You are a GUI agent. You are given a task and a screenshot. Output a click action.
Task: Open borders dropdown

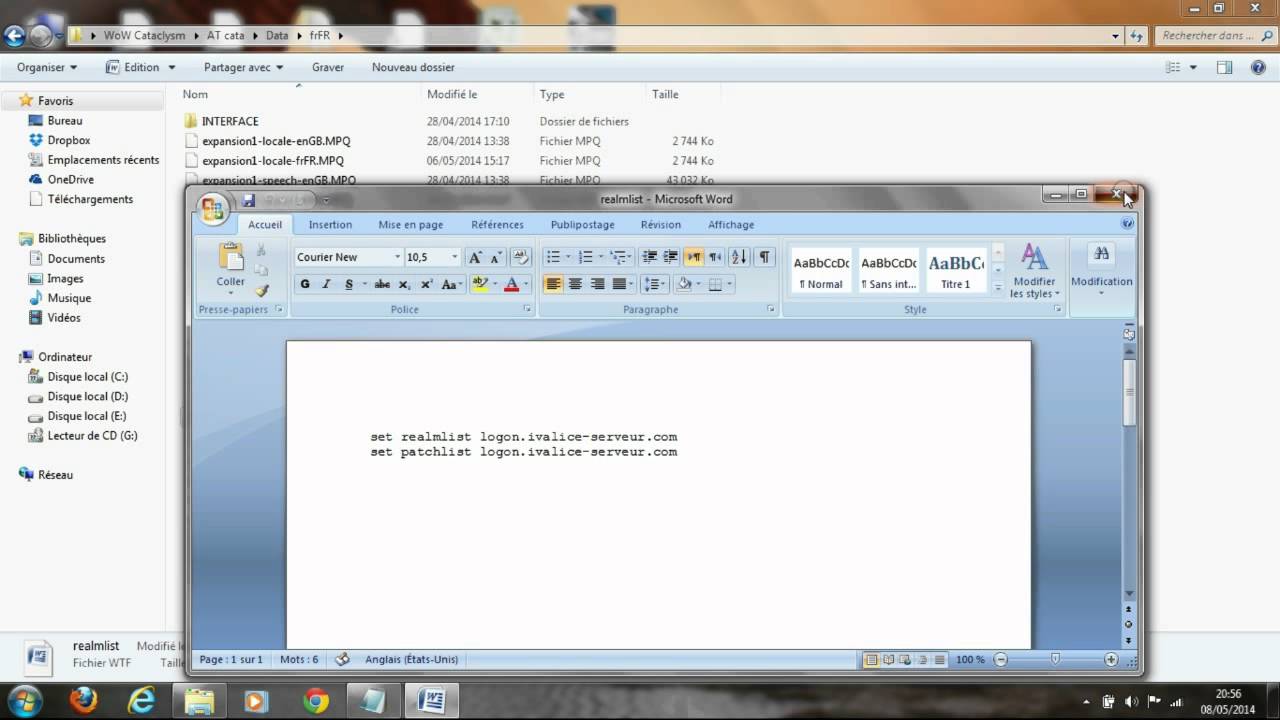[728, 284]
